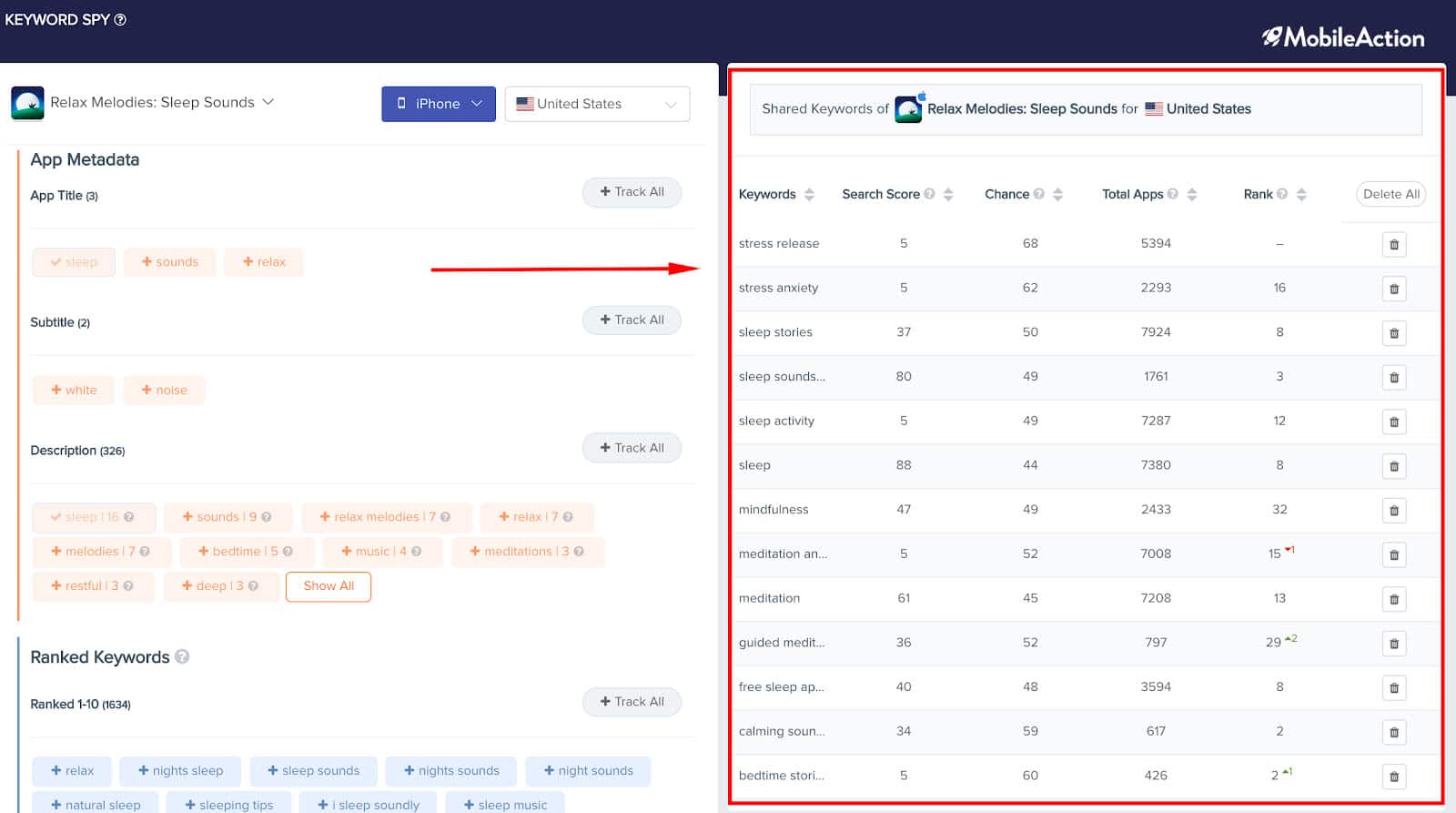Open the Keyword Spy help question mark

pos(120,19)
